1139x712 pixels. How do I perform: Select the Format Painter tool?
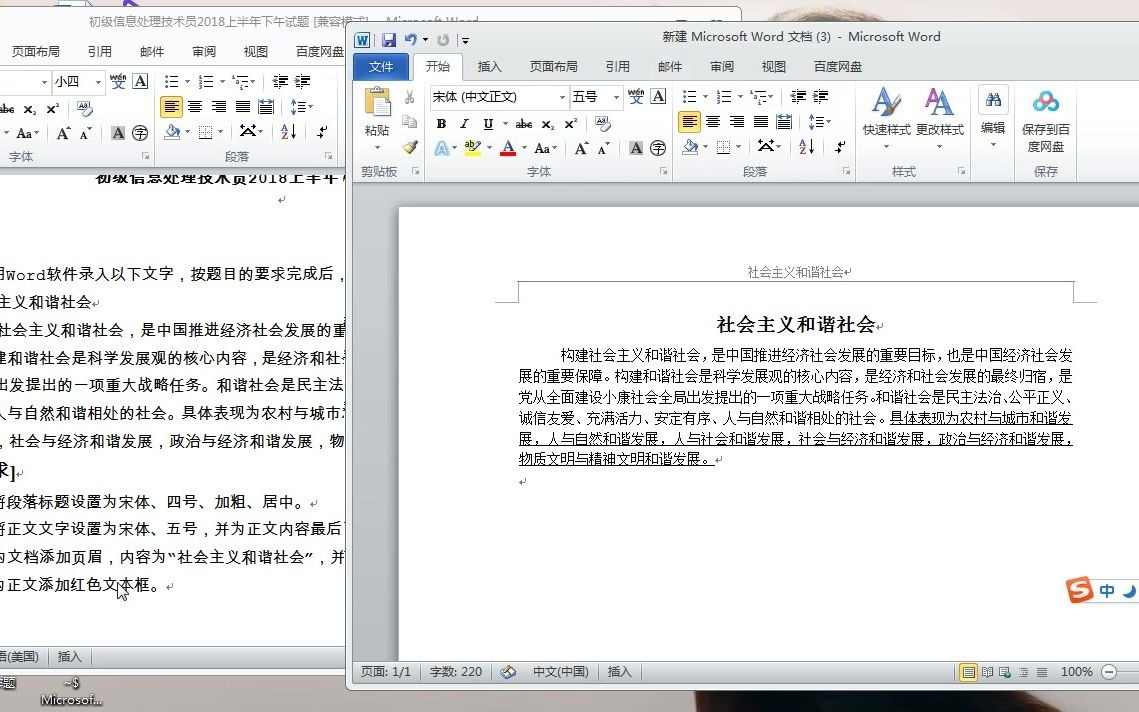pyautogui.click(x=410, y=147)
